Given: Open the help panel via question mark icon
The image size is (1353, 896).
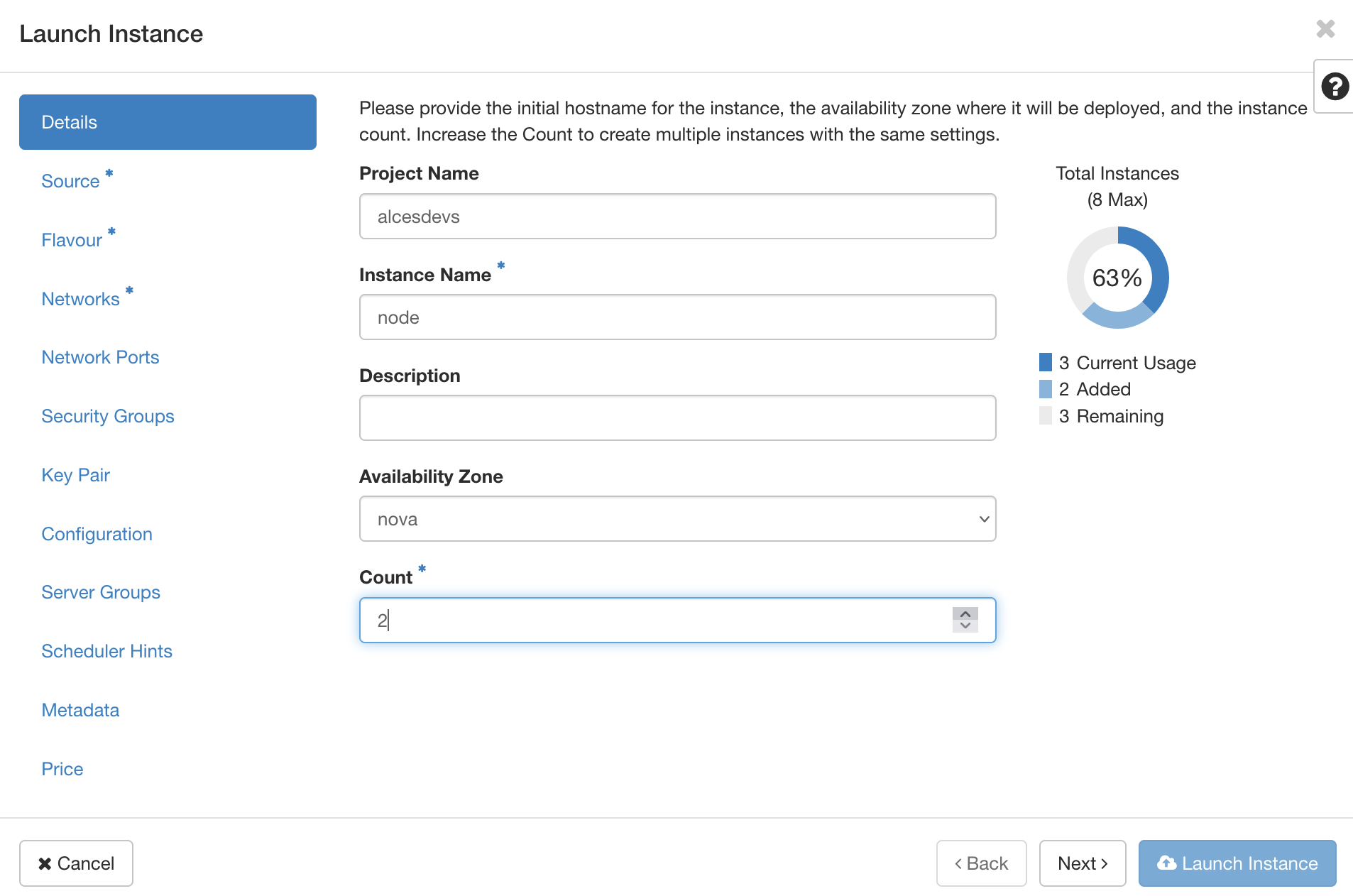Looking at the screenshot, I should (1335, 87).
